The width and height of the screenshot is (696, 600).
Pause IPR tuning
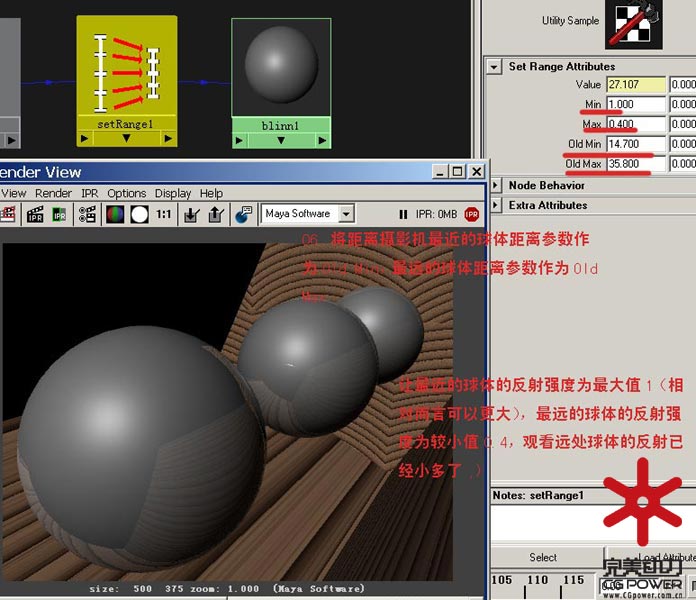coord(403,215)
